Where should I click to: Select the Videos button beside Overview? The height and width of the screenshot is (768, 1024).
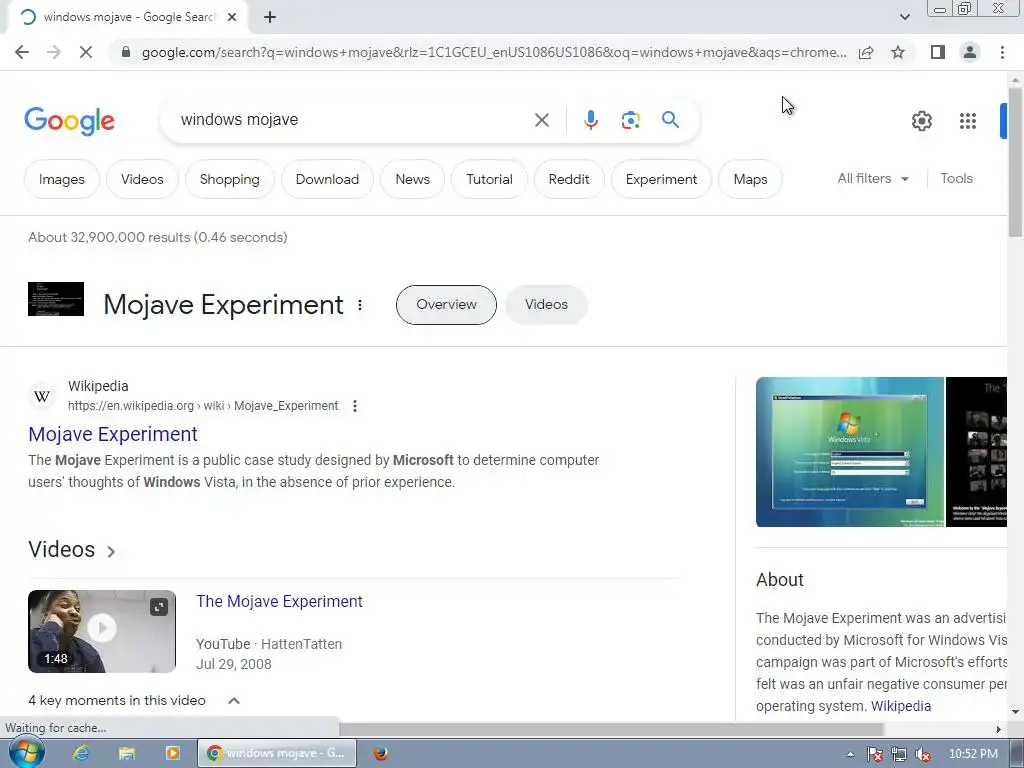click(x=546, y=304)
